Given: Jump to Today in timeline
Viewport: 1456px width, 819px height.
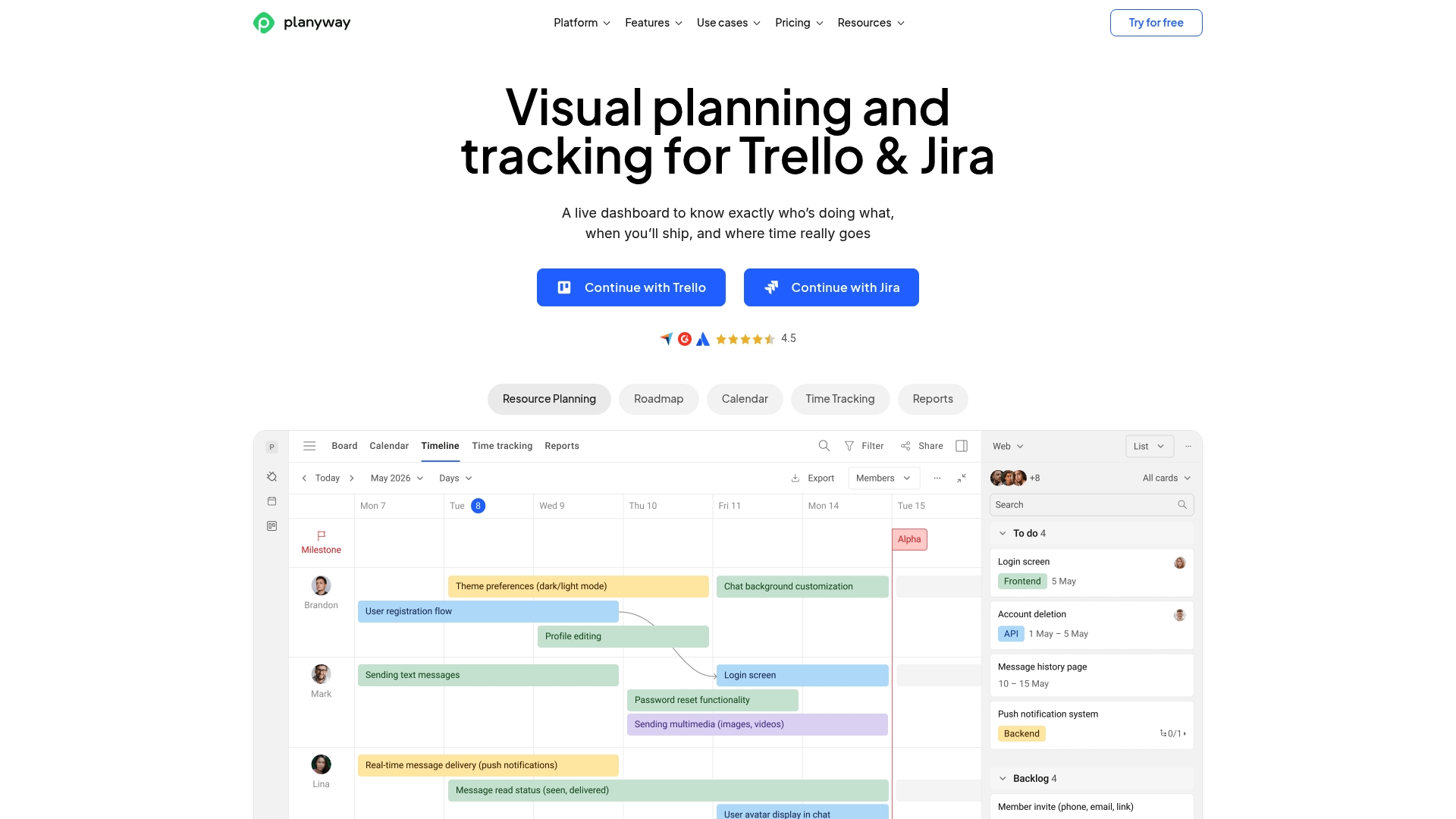Looking at the screenshot, I should point(328,479).
